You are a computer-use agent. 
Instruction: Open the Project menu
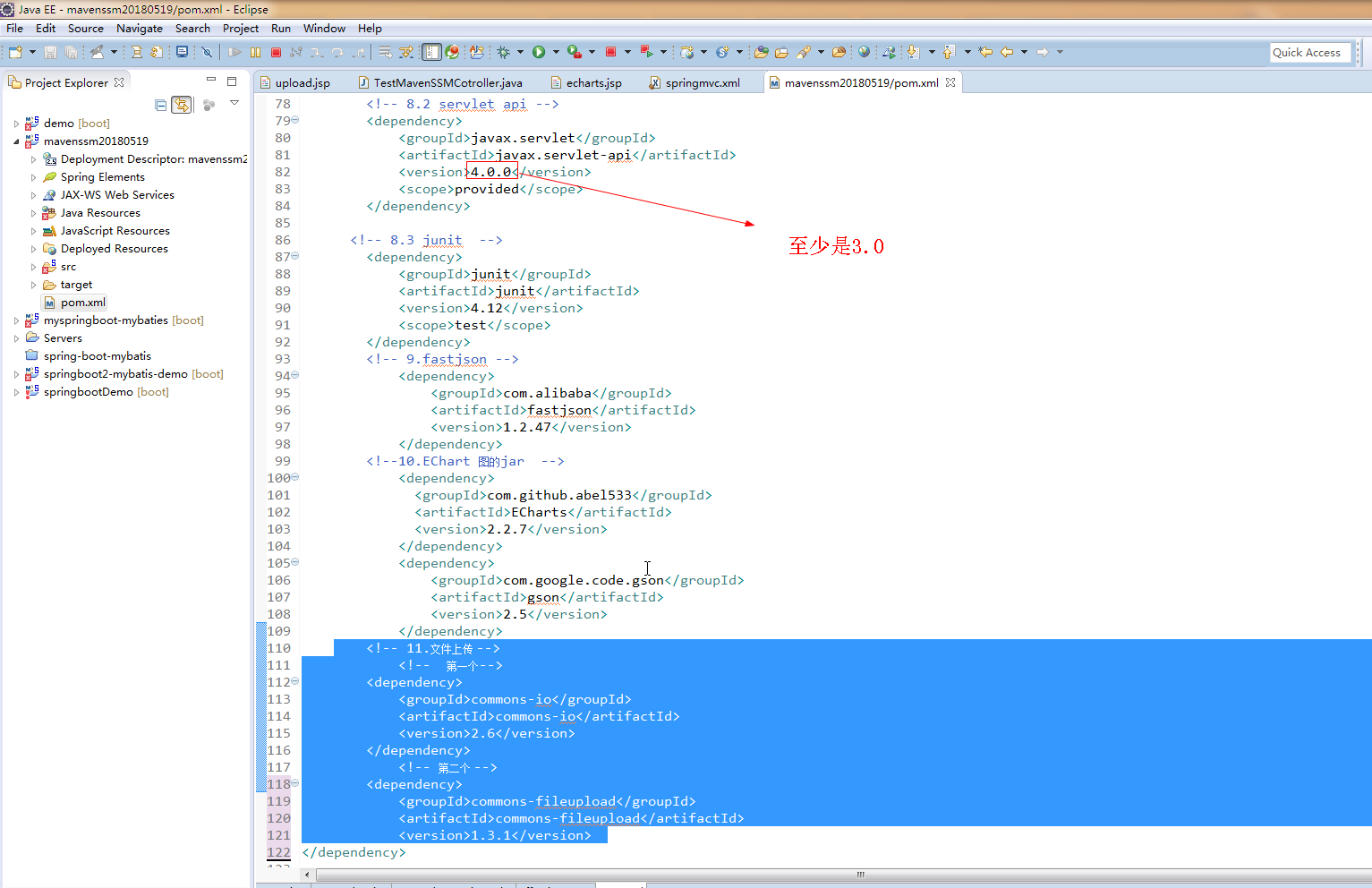point(241,29)
